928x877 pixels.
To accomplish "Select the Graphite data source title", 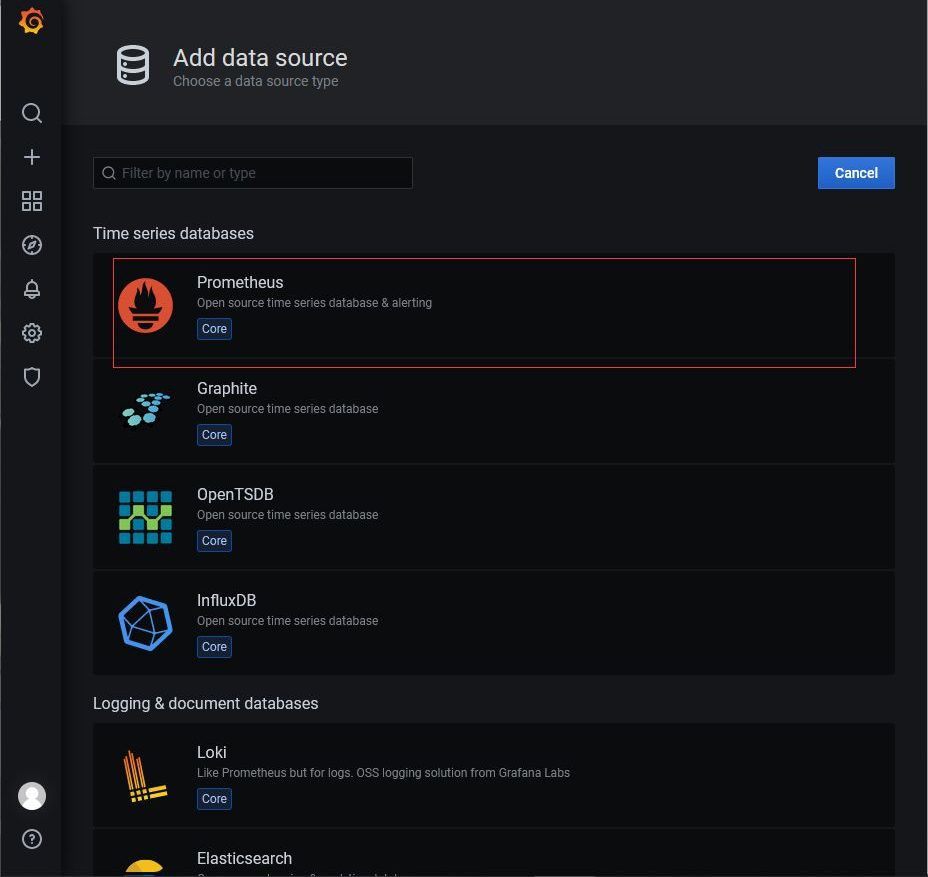I will [227, 388].
